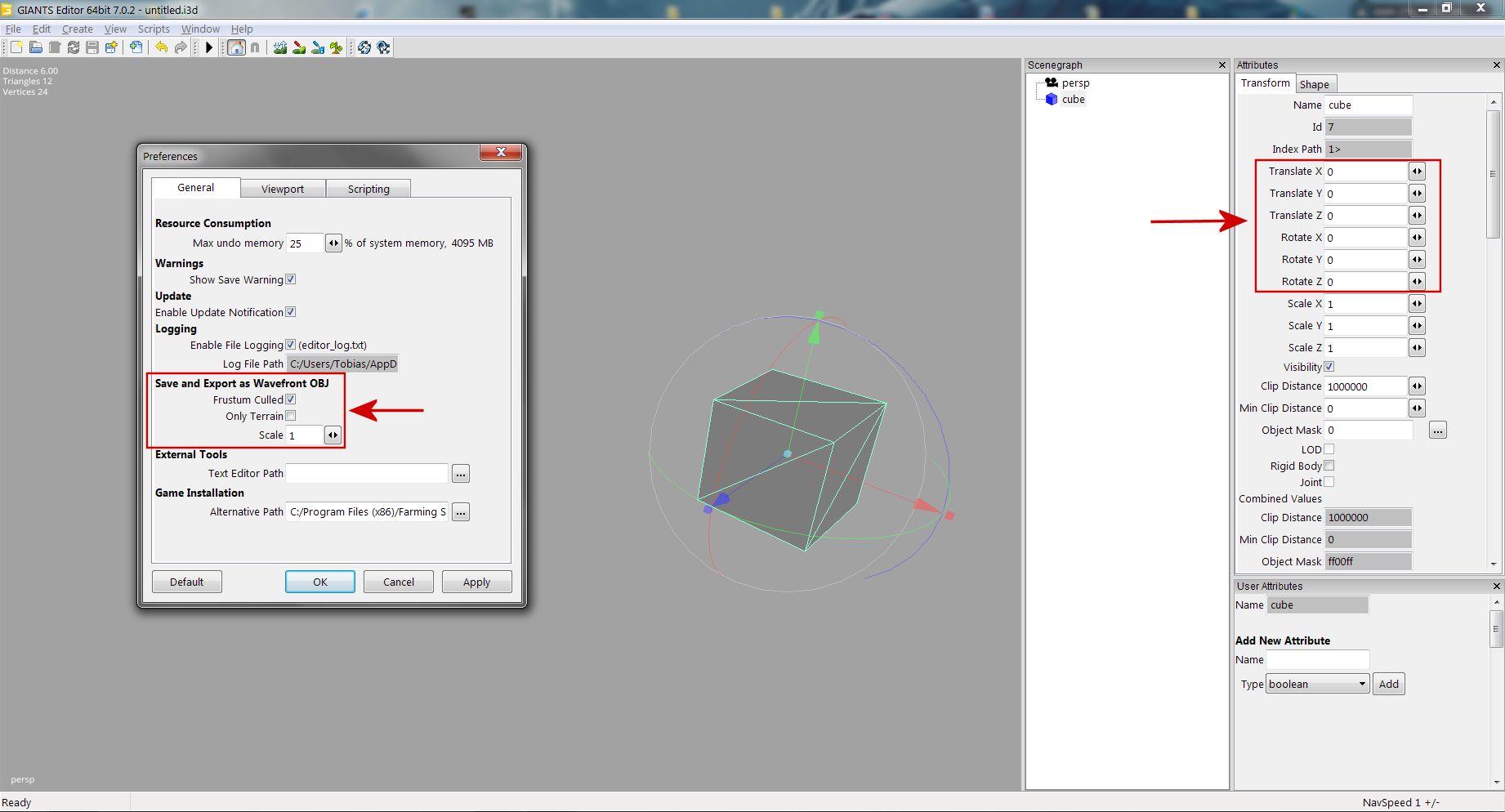Apply the preference changes
Image resolution: width=1505 pixels, height=812 pixels.
pos(477,582)
